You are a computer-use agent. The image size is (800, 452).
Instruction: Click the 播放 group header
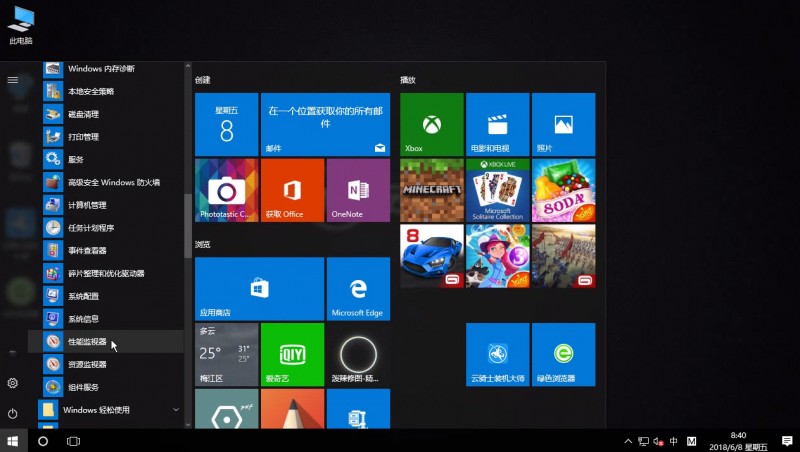tap(408, 80)
